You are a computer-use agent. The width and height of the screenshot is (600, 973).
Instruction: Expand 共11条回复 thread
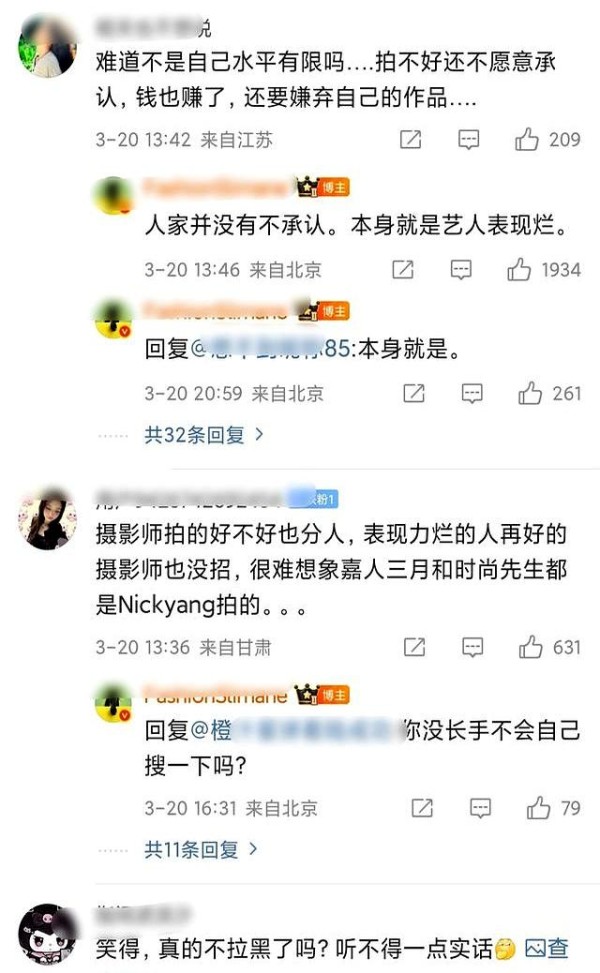point(201,849)
